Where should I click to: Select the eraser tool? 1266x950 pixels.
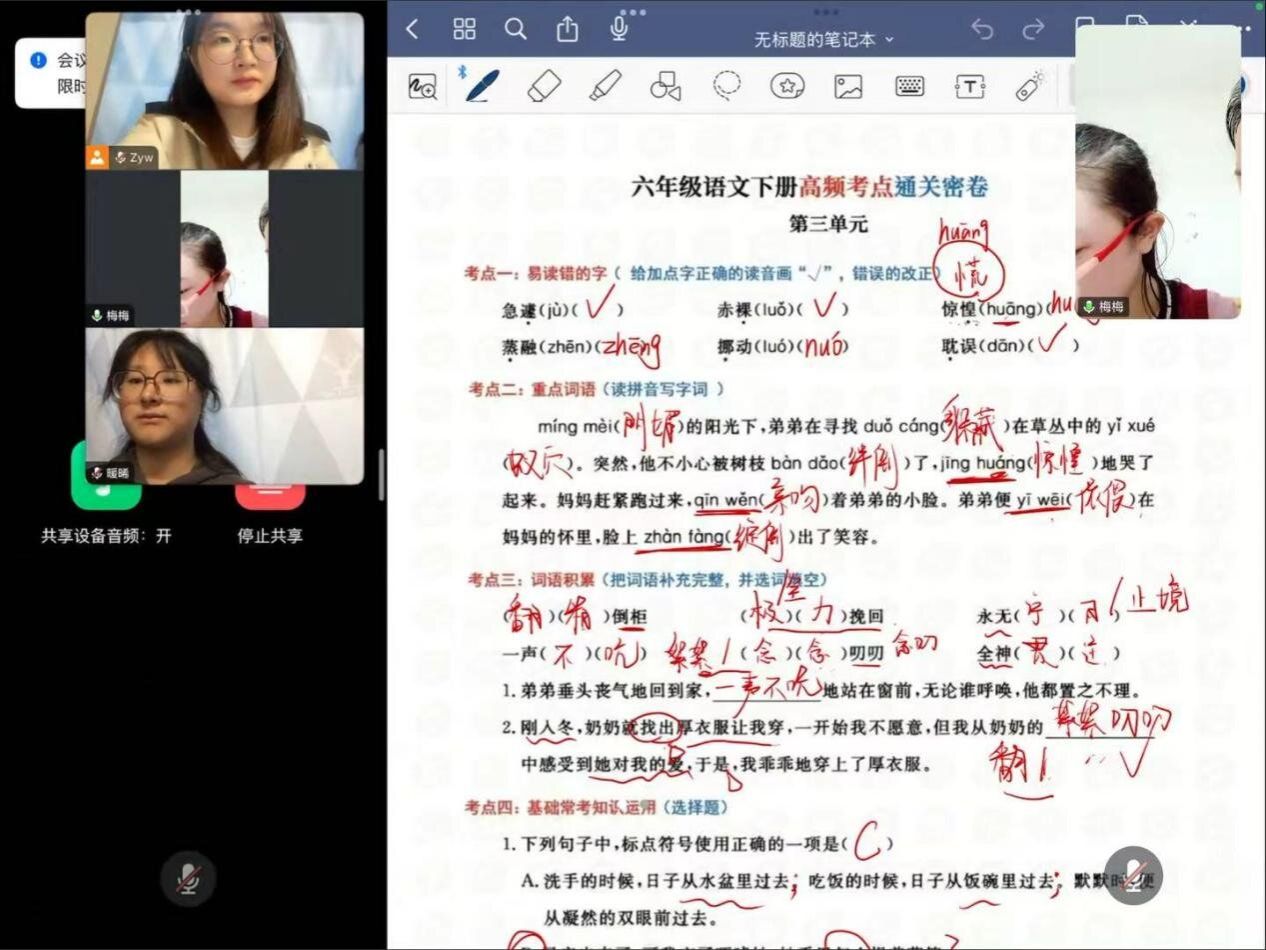[544, 86]
